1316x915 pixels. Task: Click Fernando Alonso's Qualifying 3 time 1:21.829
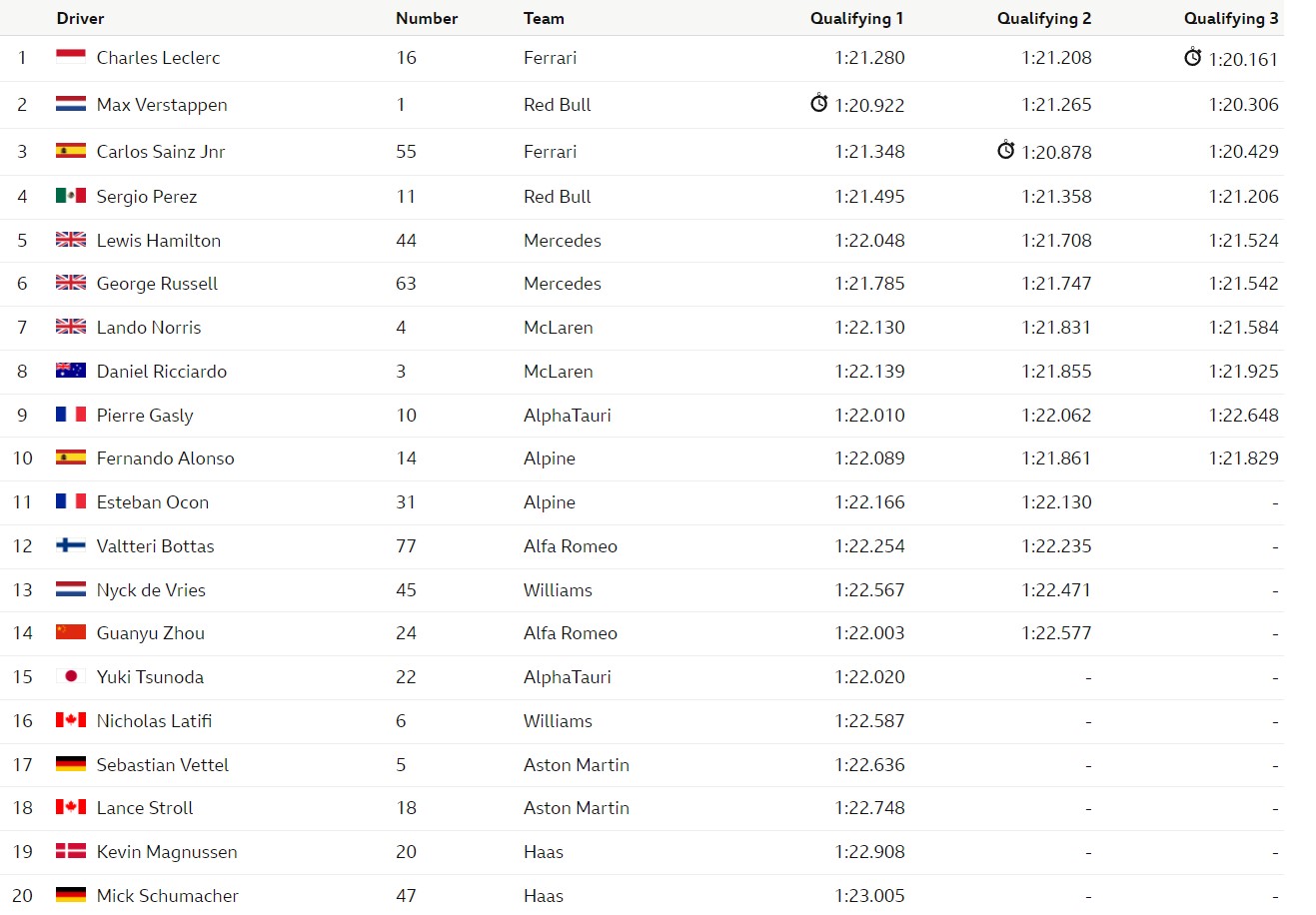[x=1243, y=458]
